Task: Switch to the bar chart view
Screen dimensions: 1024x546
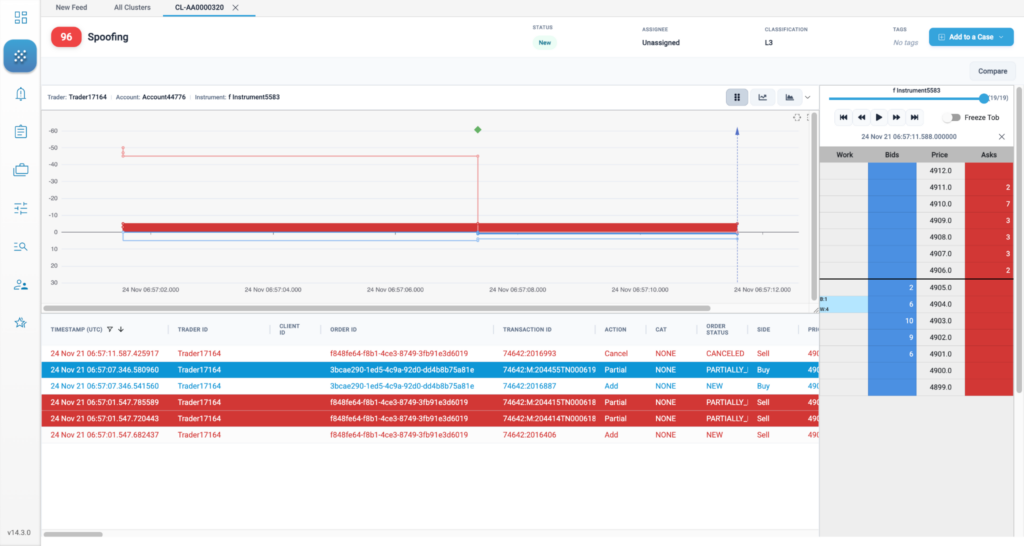Action: pos(790,97)
